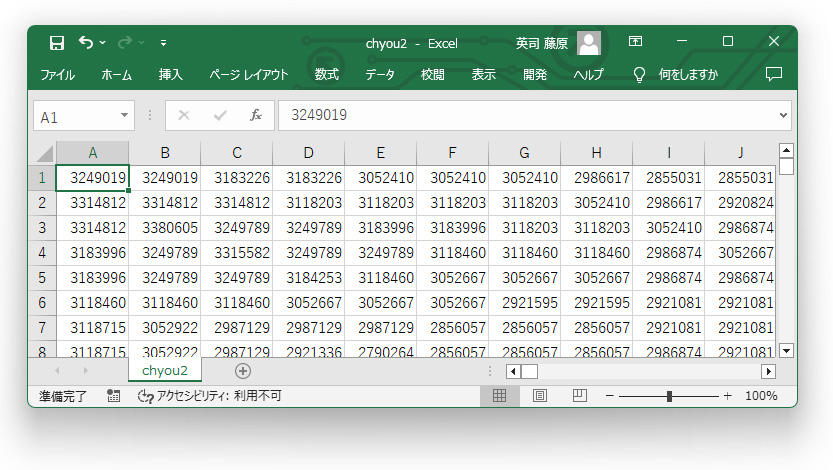833x470 pixels.
Task: Click the zoom slider handle
Action: pos(669,396)
